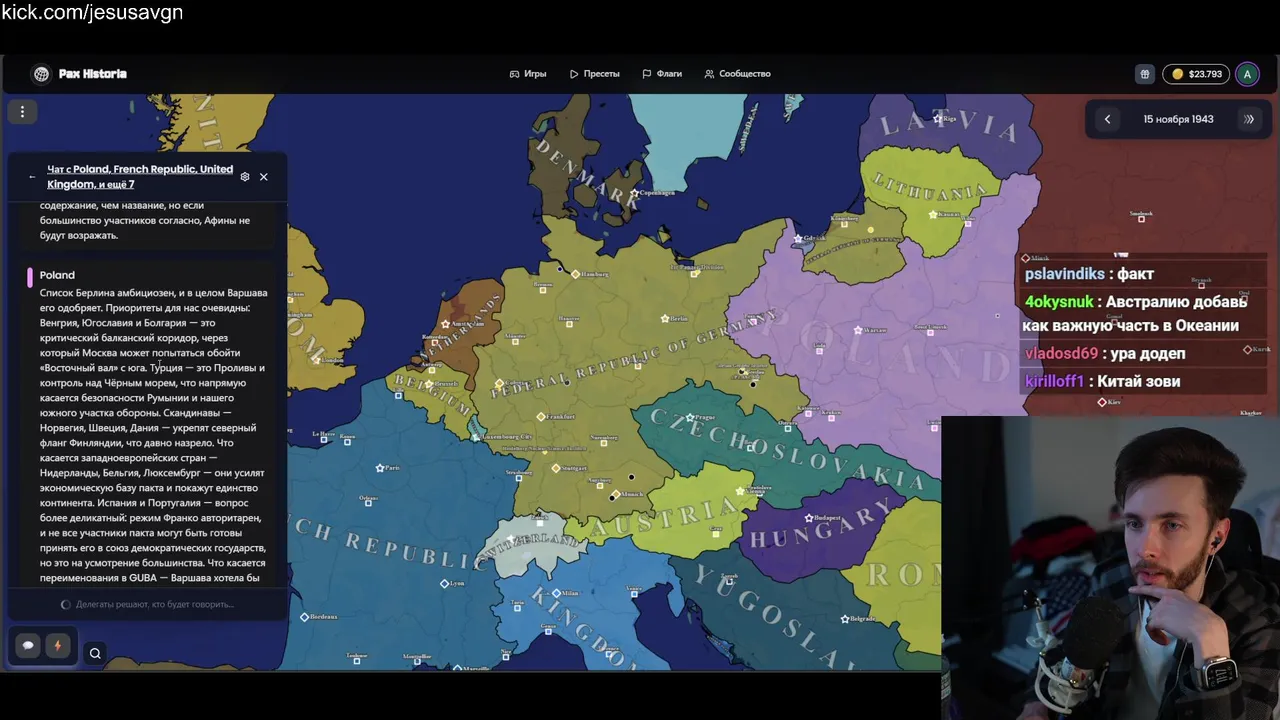Screen dimensions: 1280x720
Task: Open the $23.793 coin balance
Action: pos(1197,74)
